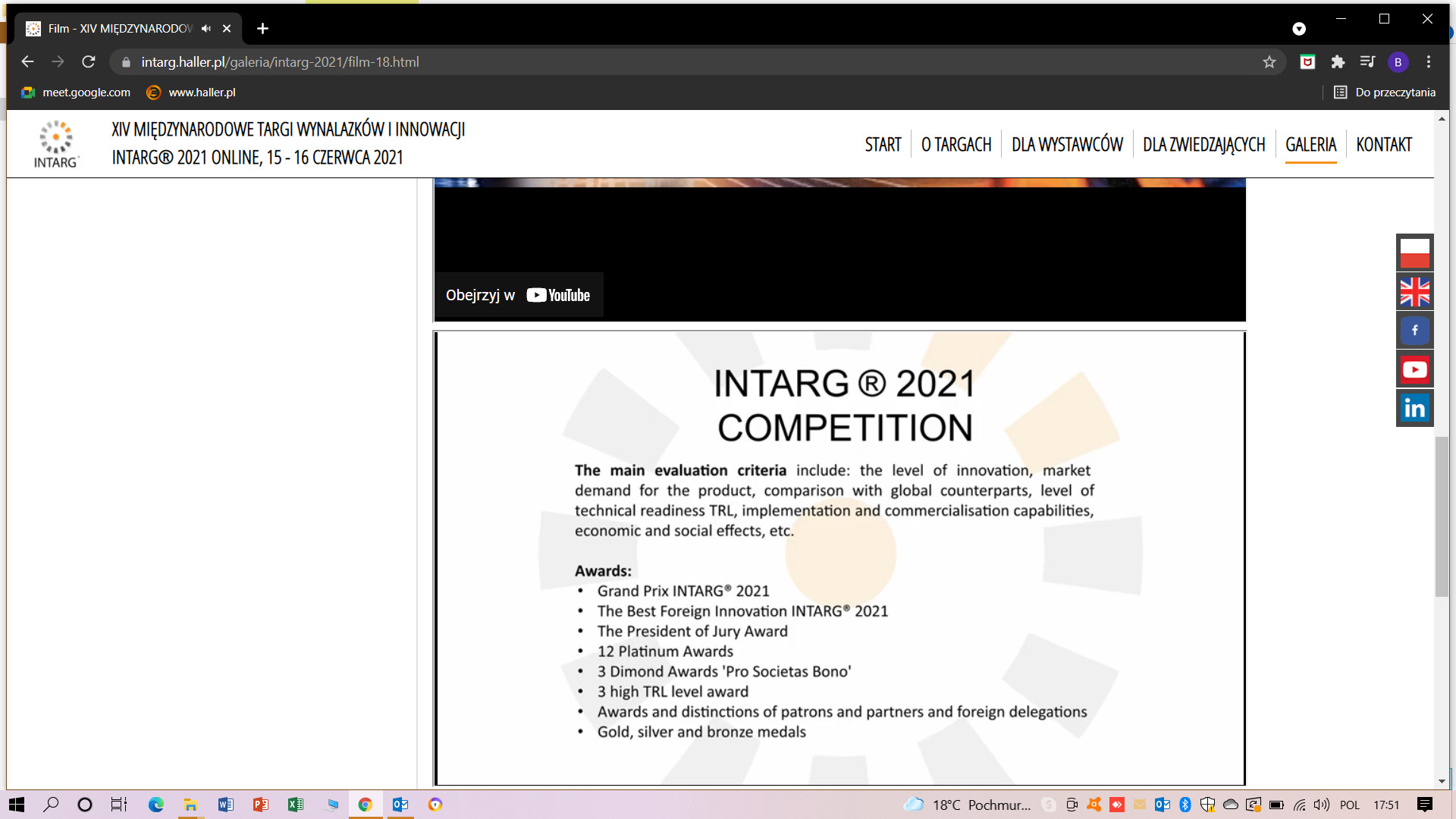Open the media control icon in toolbar

1367,62
